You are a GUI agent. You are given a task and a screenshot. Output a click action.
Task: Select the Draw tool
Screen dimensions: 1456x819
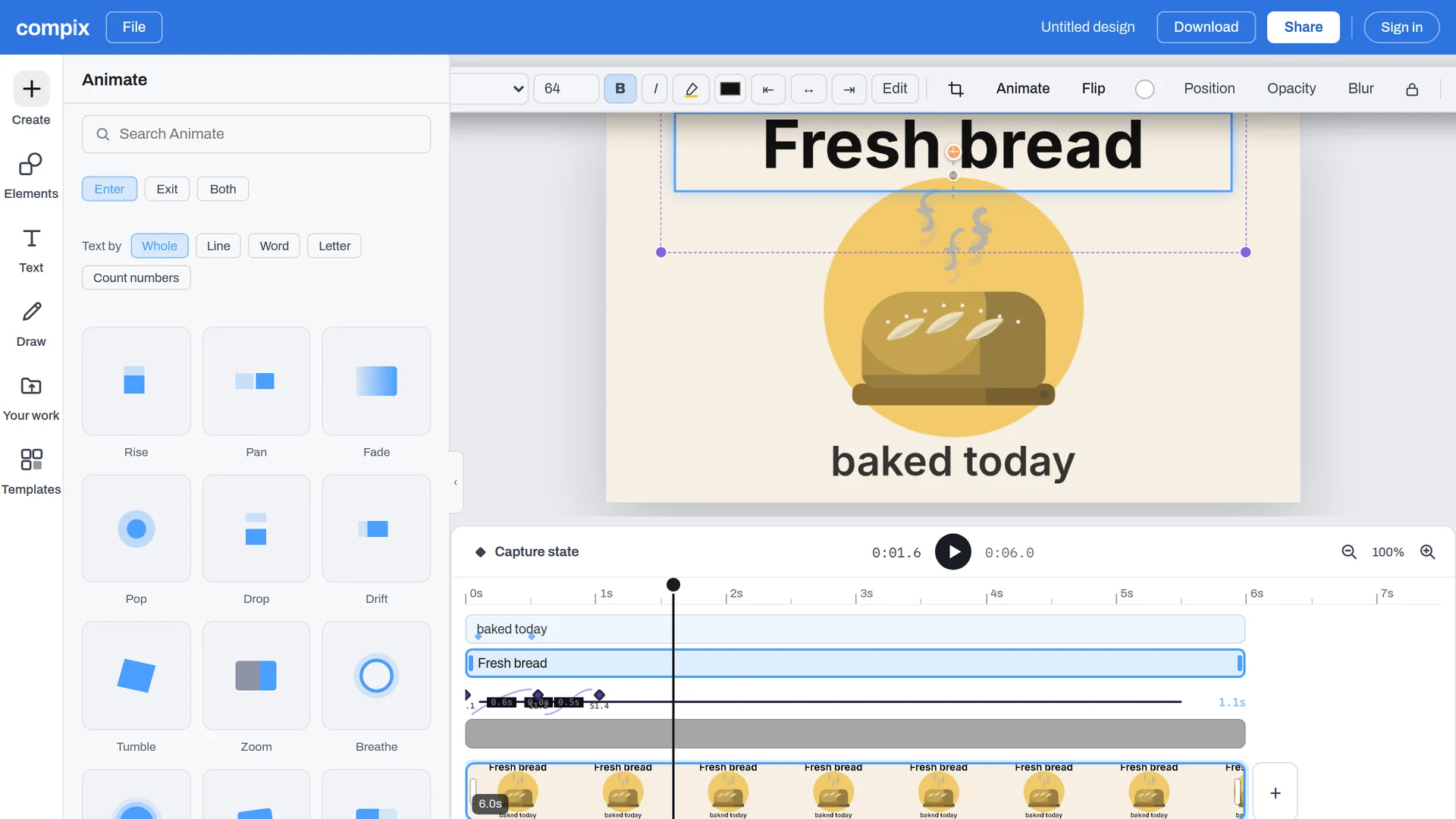(x=31, y=324)
